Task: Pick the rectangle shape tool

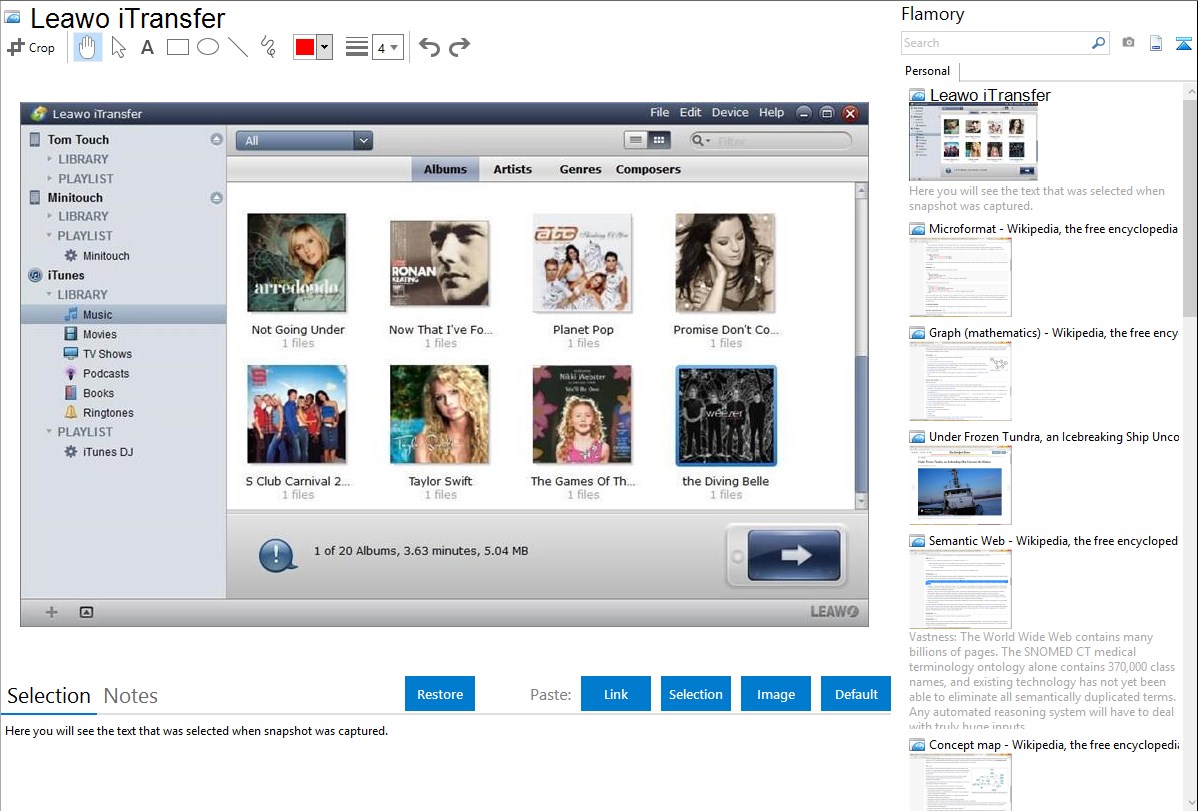Action: tap(178, 47)
